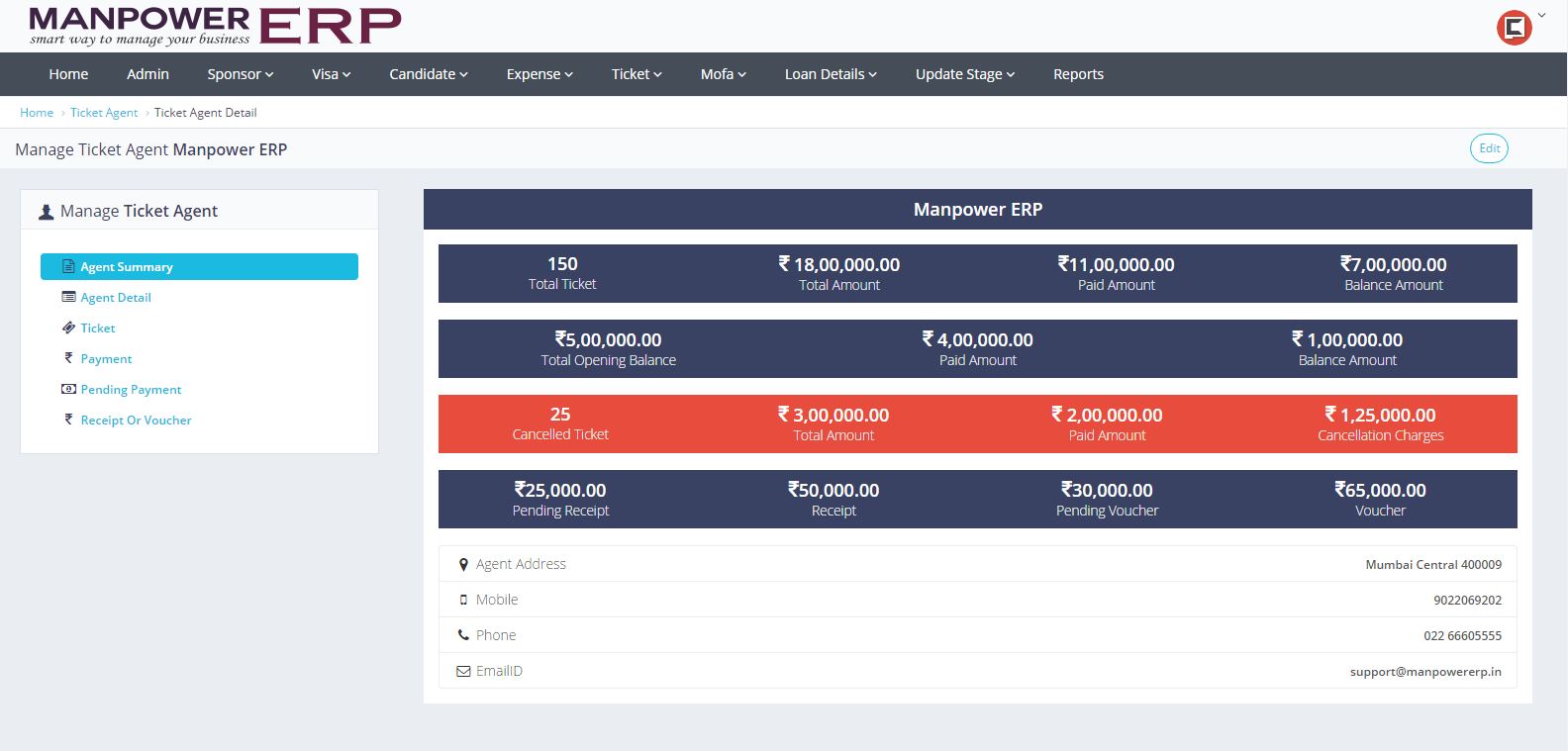This screenshot has width=1568, height=751.
Task: Click the Mumbai Central 400009 address
Action: click(x=1433, y=565)
